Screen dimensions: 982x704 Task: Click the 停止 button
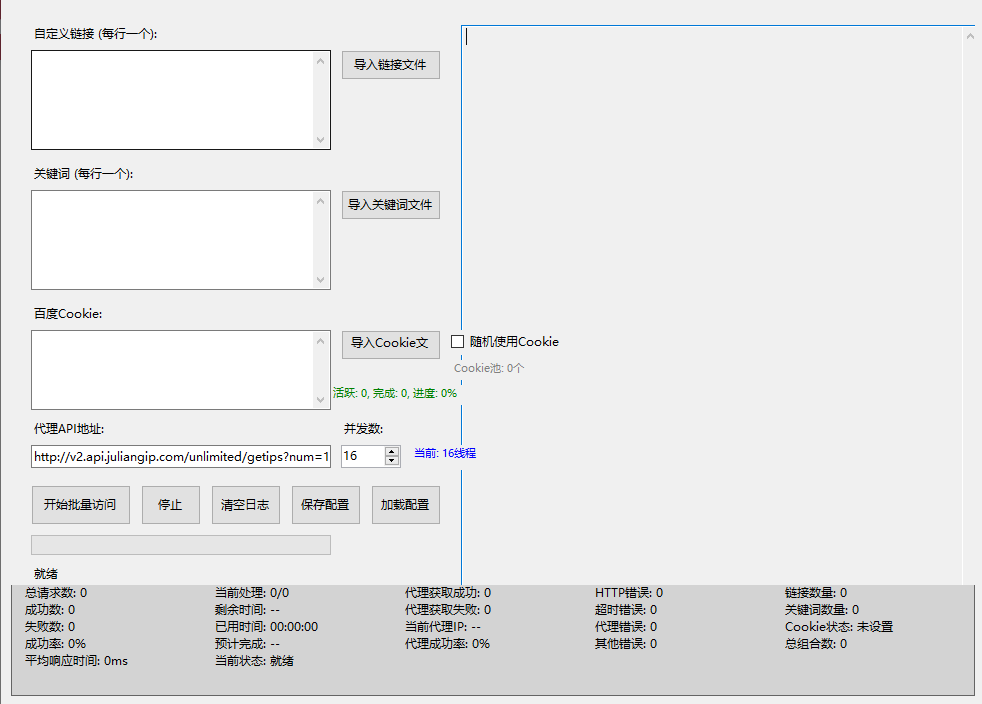170,505
